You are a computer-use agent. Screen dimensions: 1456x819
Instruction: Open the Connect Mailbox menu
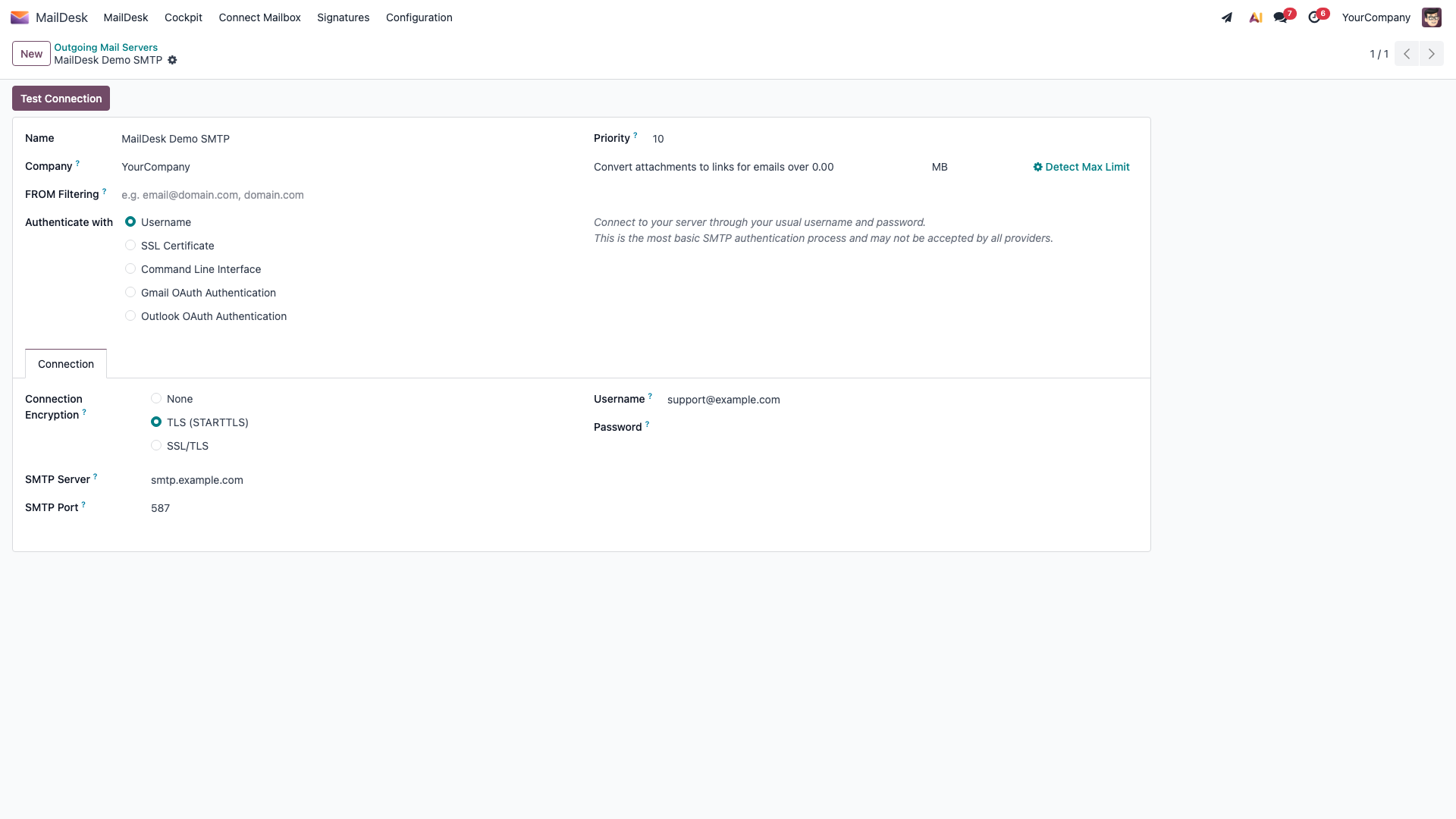coord(259,17)
